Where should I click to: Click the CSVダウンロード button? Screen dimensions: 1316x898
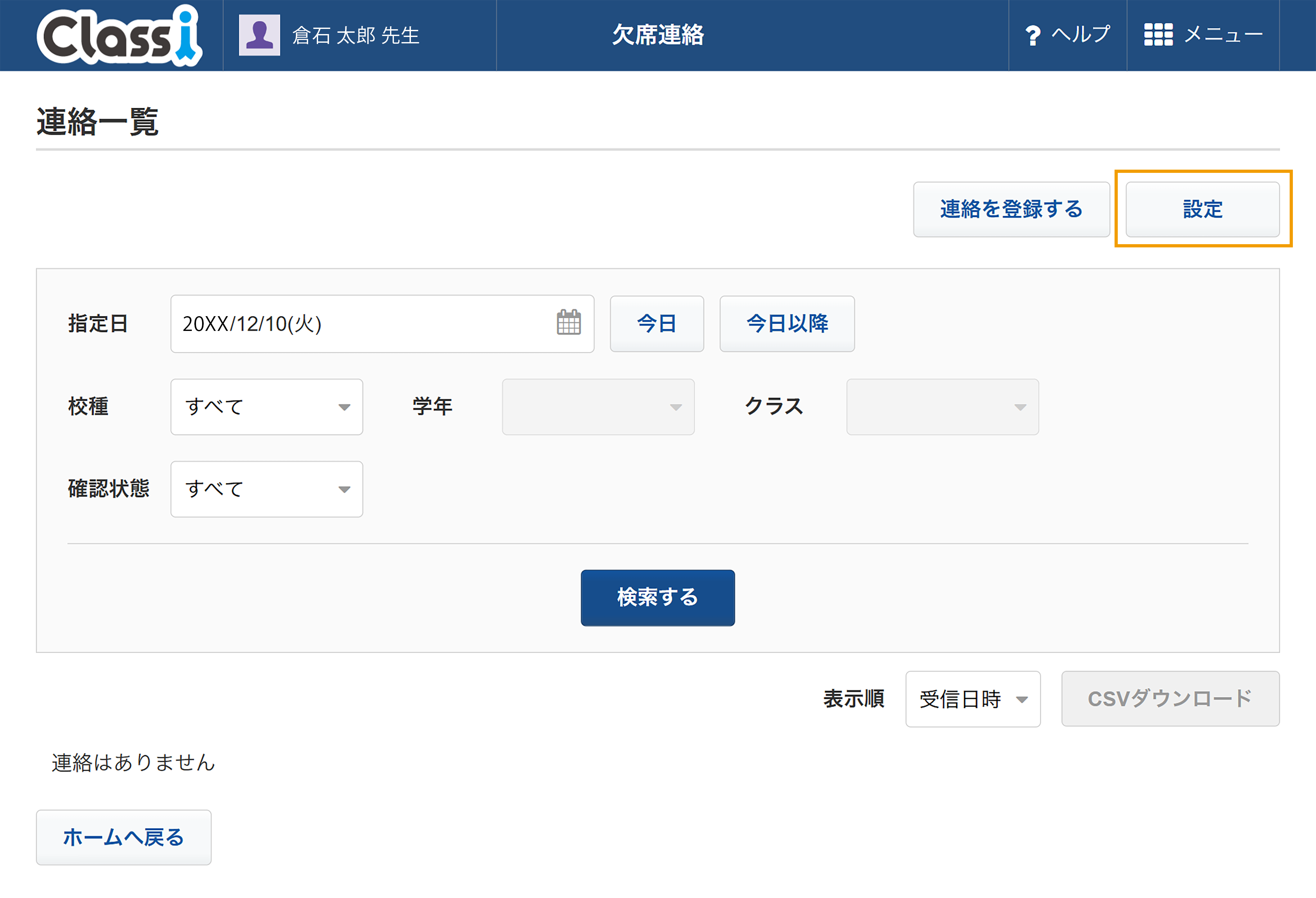pos(1170,699)
